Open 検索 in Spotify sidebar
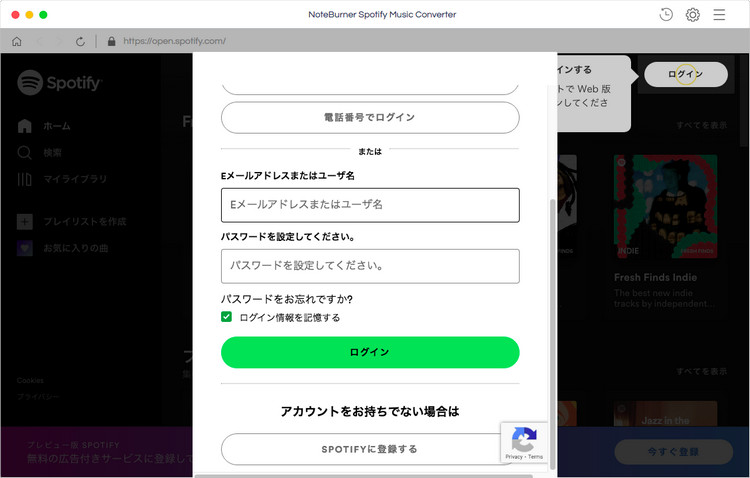 (39, 153)
